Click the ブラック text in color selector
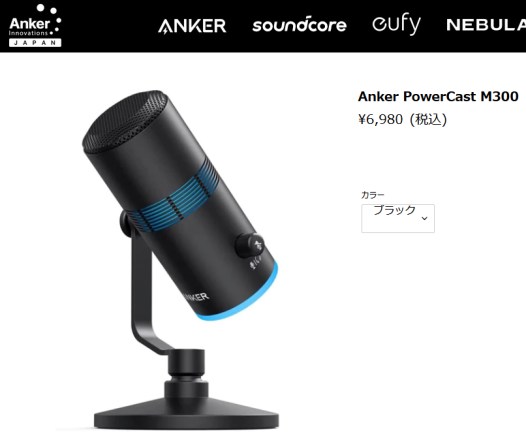The image size is (526, 440). pos(394,210)
